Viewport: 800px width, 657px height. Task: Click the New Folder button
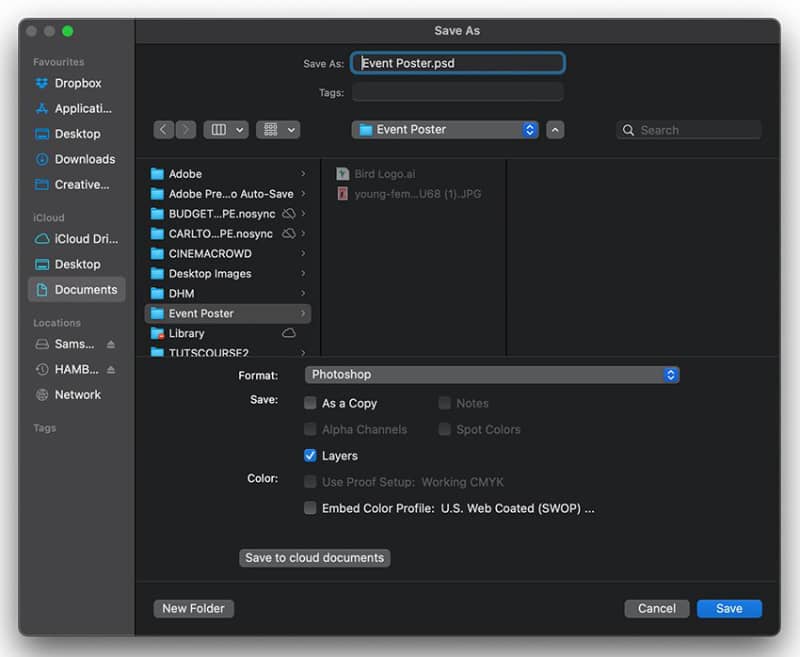(x=193, y=609)
